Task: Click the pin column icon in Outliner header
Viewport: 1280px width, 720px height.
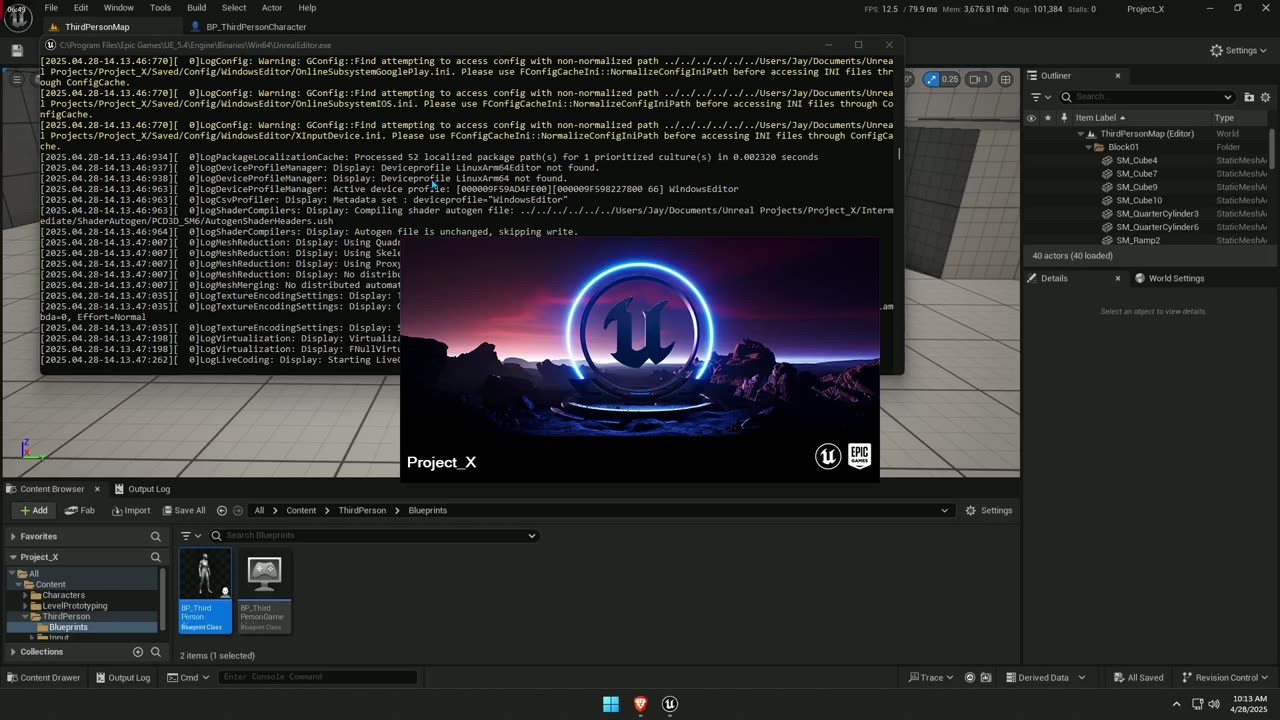Action: click(x=1064, y=118)
